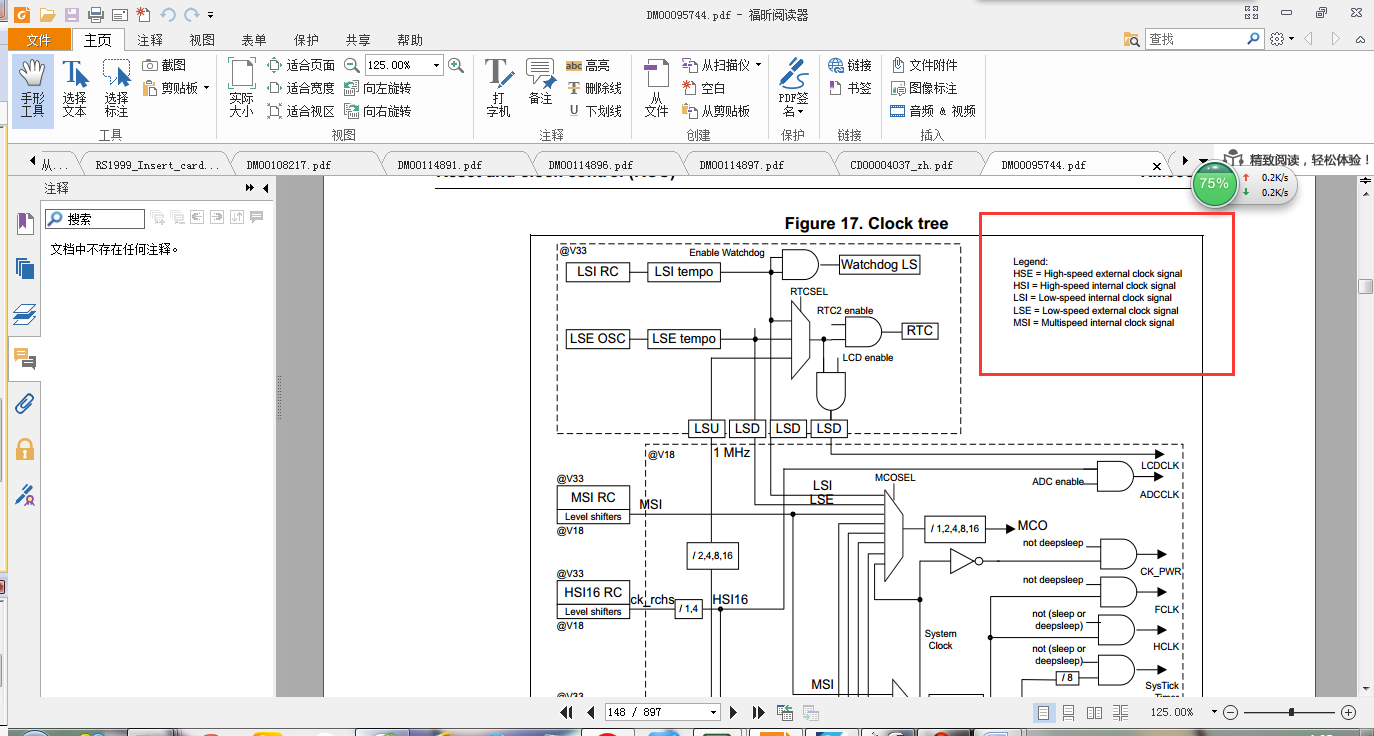1374x736 pixels.
Task: Expand the zoom percentage dropdown in ribbon
Action: click(x=436, y=65)
